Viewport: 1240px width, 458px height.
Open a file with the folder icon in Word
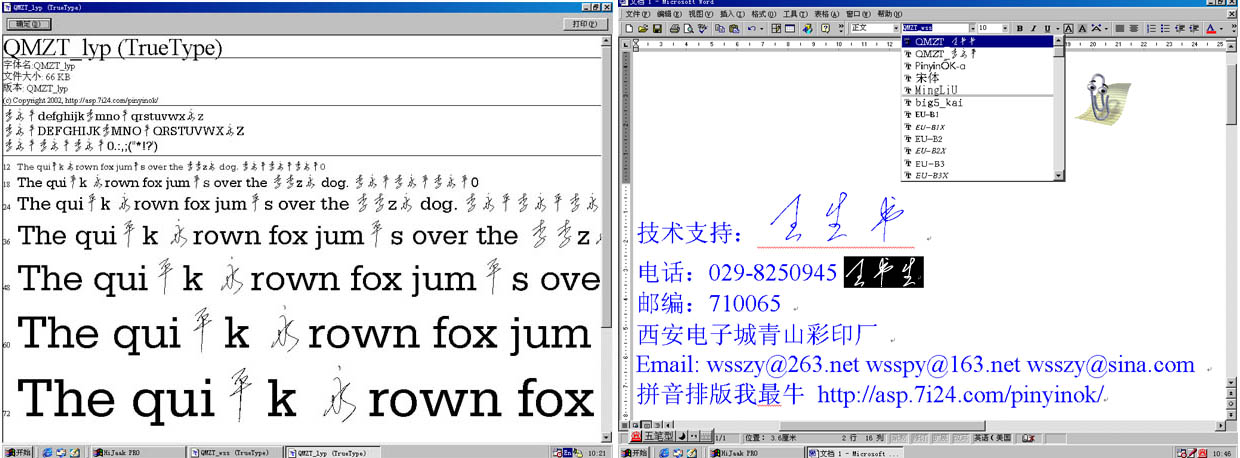(x=643, y=28)
